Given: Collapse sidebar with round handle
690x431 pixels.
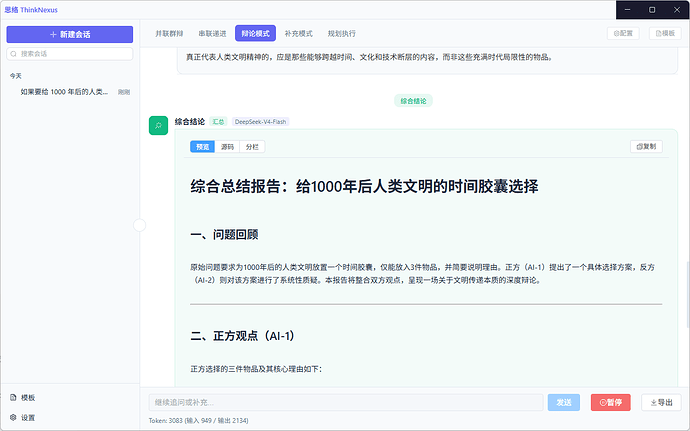Looking at the screenshot, I should 139,225.
